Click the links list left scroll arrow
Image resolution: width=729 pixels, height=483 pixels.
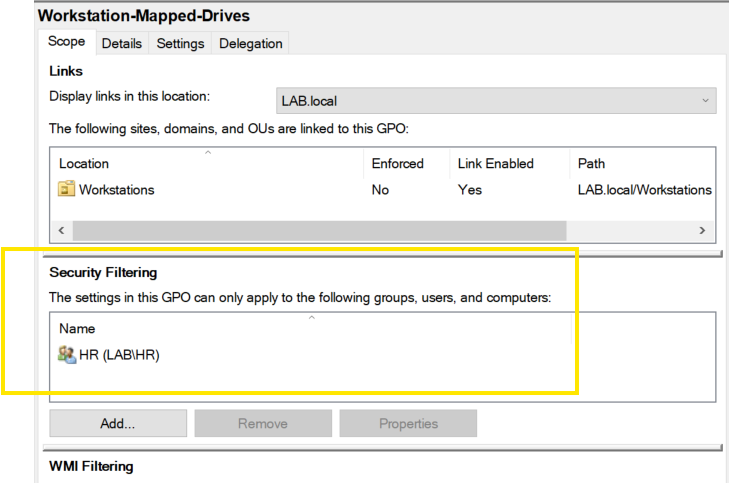coord(61,231)
